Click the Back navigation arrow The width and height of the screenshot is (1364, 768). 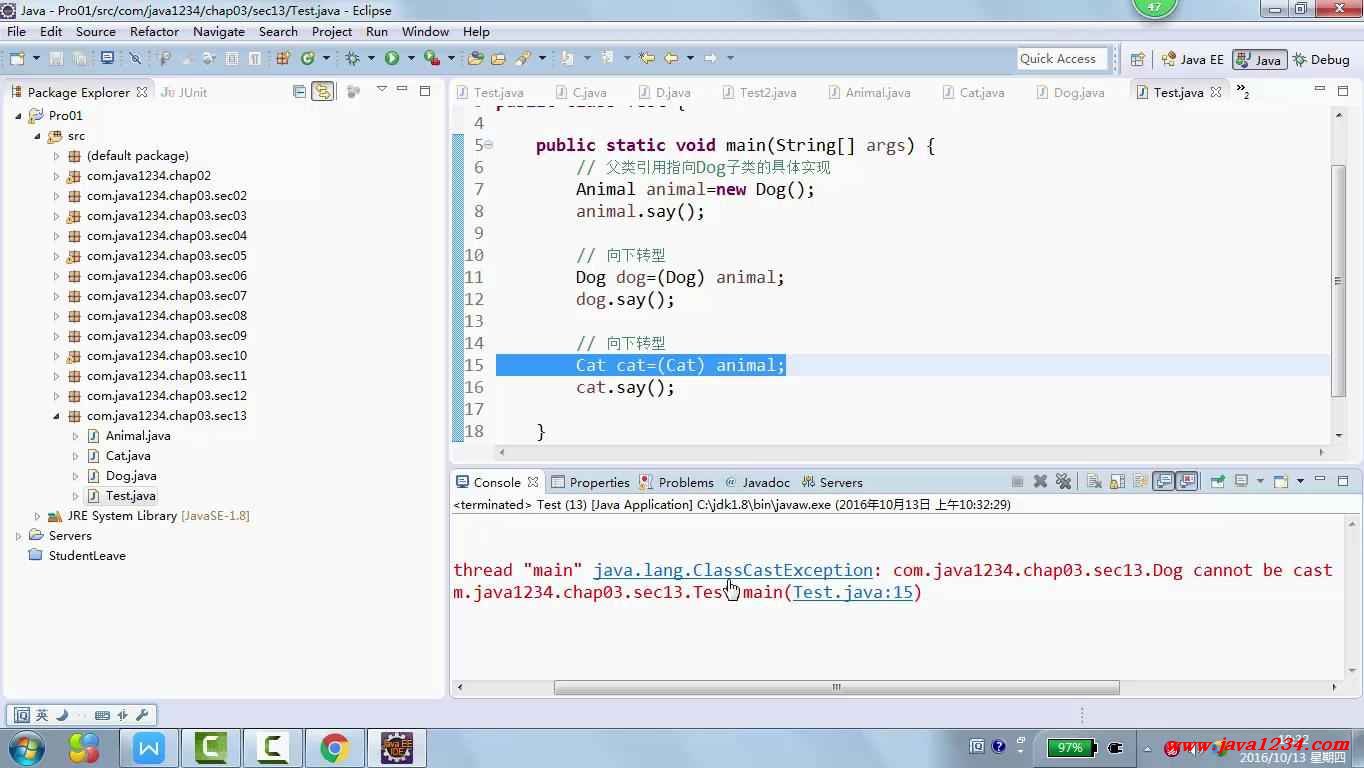[671, 58]
